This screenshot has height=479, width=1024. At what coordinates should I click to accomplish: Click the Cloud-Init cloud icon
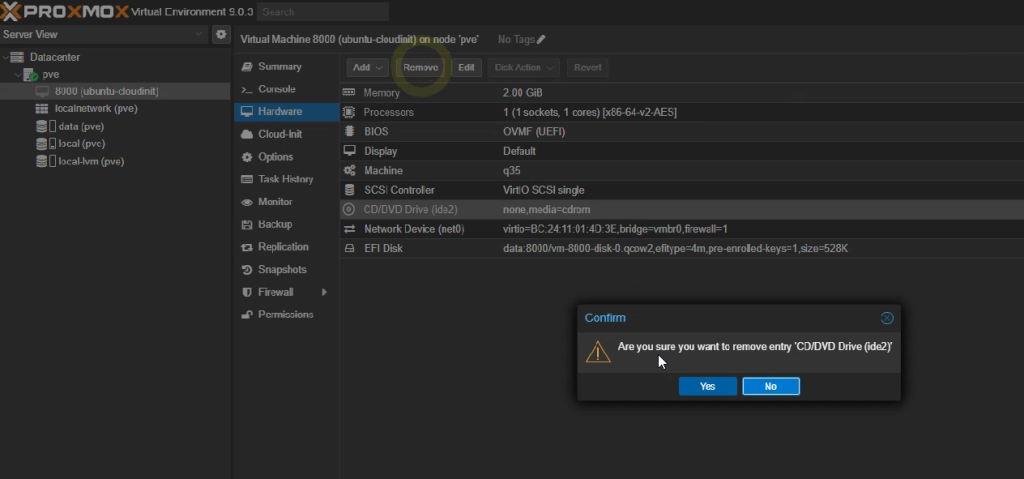[247, 134]
